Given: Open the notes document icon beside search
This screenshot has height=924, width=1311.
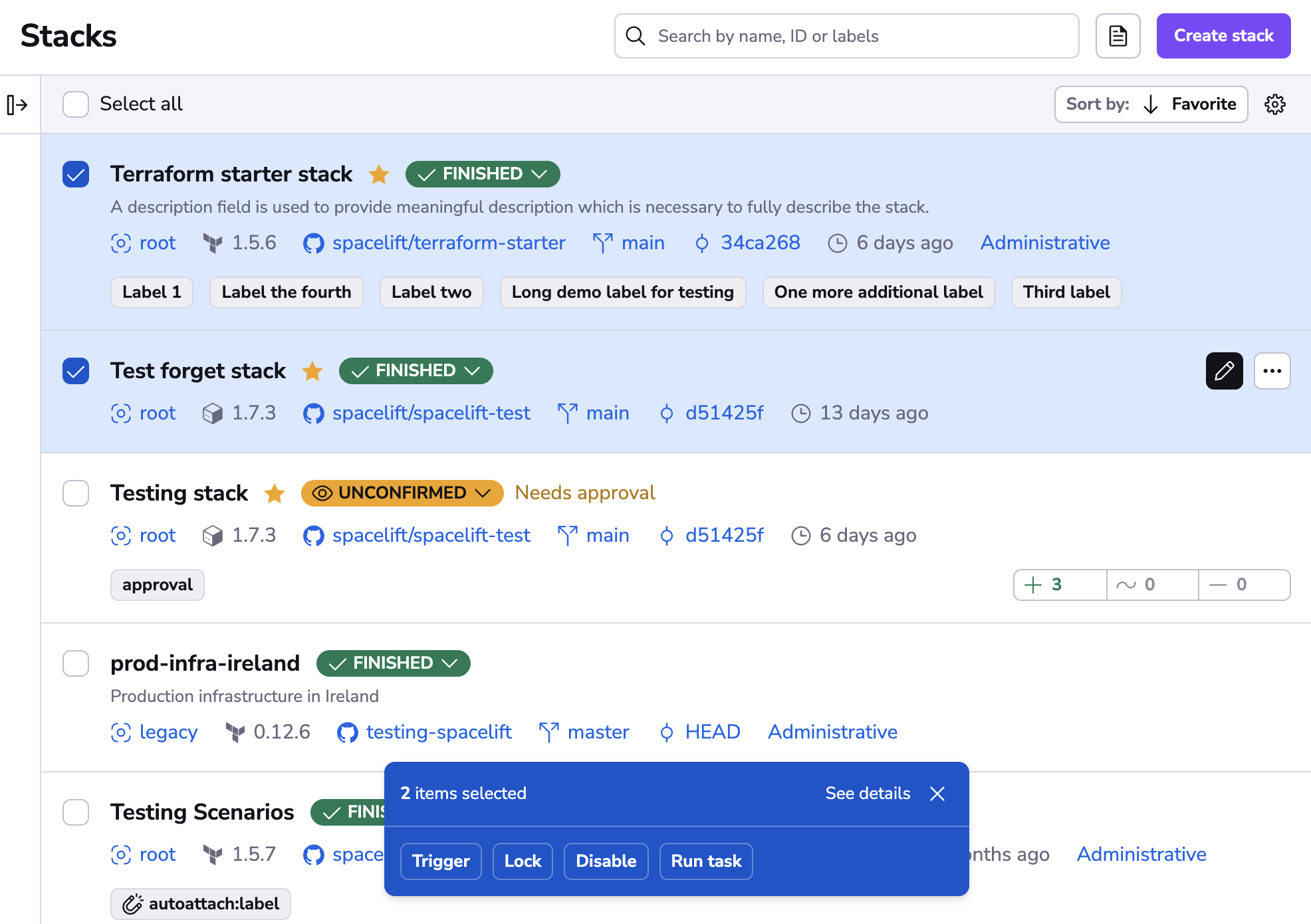Looking at the screenshot, I should [x=1117, y=36].
